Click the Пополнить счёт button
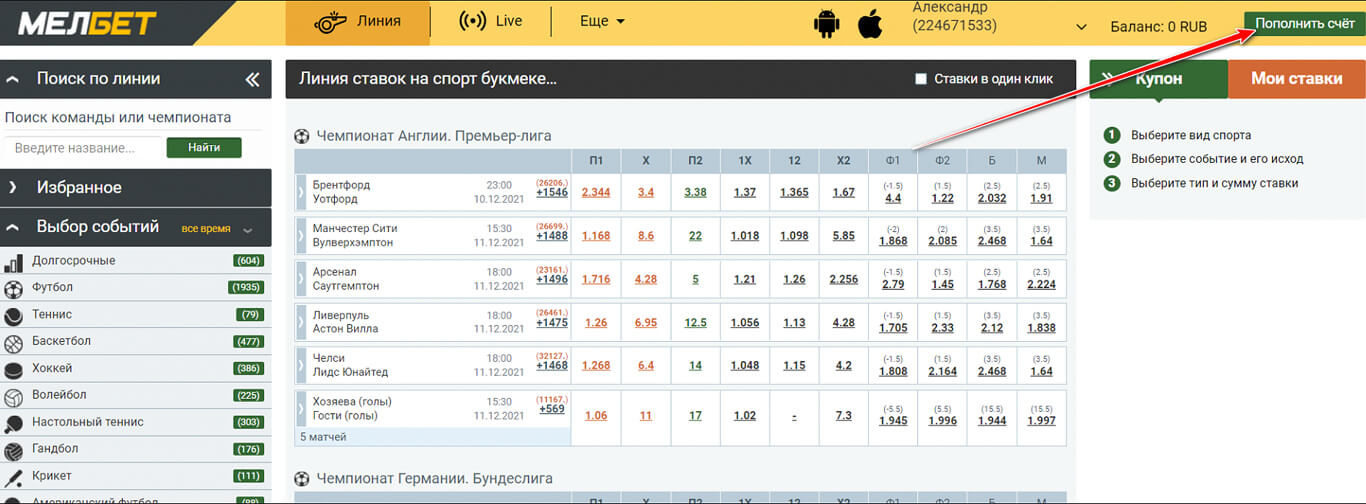The width and height of the screenshot is (1366, 504). pyautogui.click(x=1304, y=23)
